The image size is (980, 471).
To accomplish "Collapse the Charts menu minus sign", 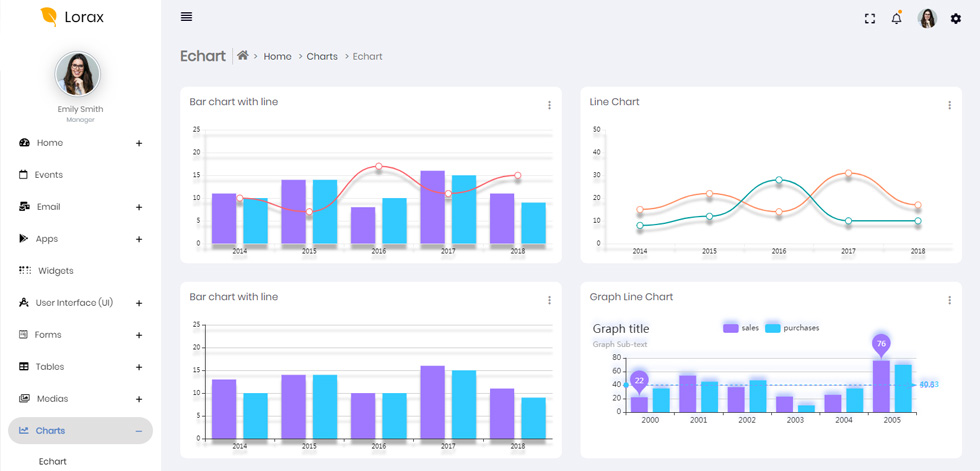I will pos(139,431).
